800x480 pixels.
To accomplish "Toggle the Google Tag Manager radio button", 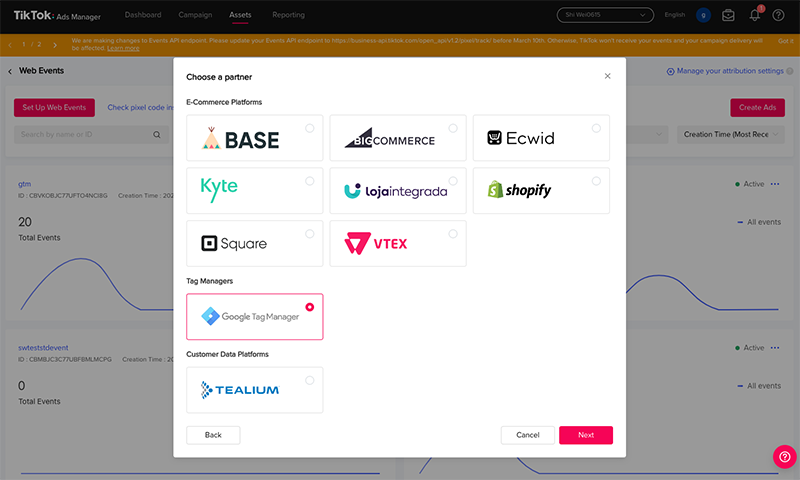I will coord(310,307).
